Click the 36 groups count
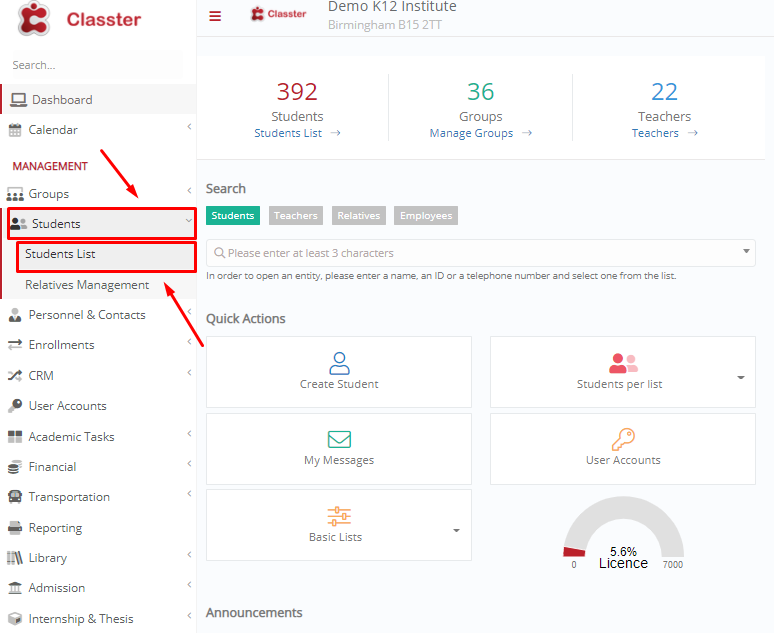Image resolution: width=774 pixels, height=633 pixels. pyautogui.click(x=480, y=92)
